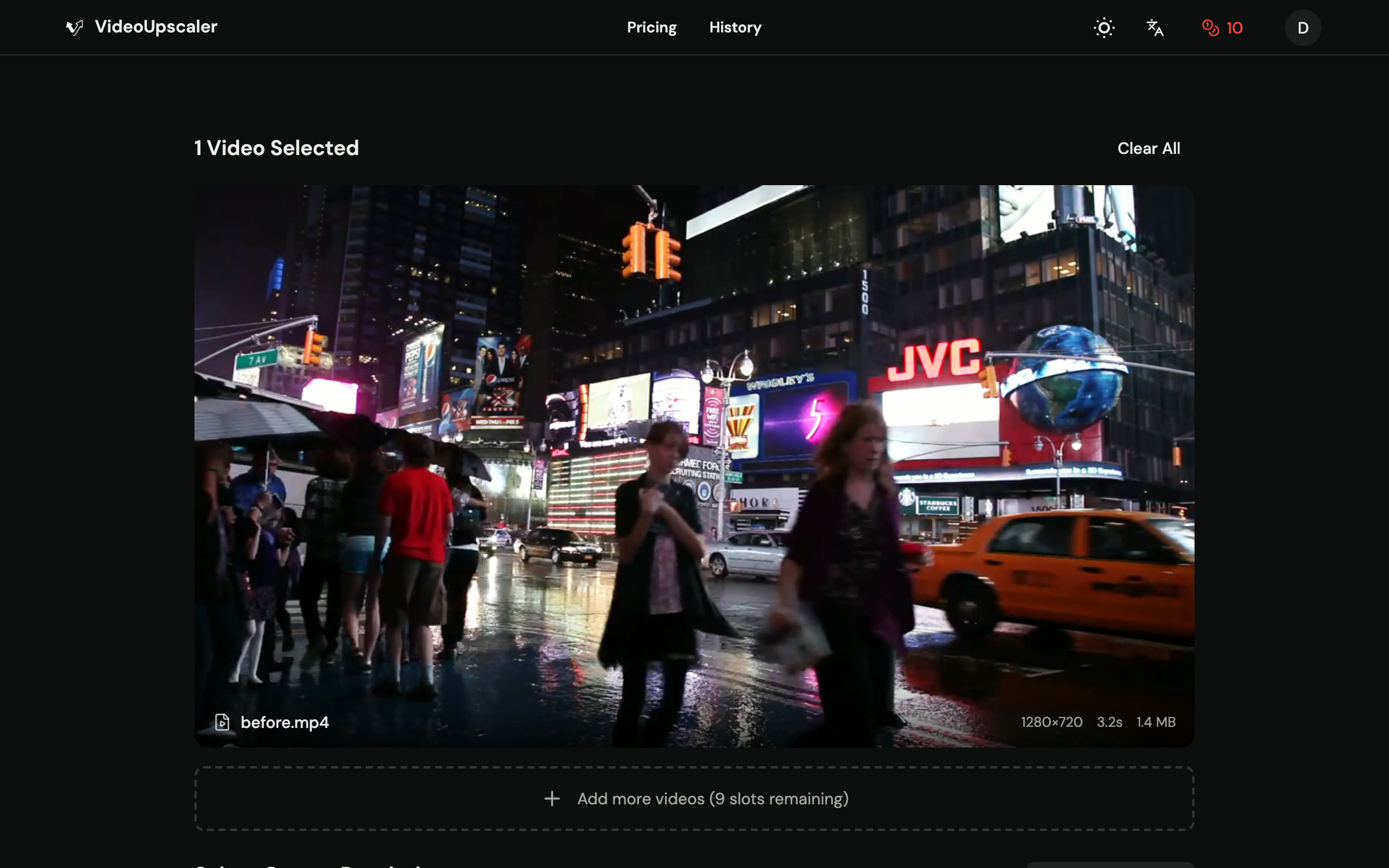Click the 1 Video Selected heading

pos(276,148)
